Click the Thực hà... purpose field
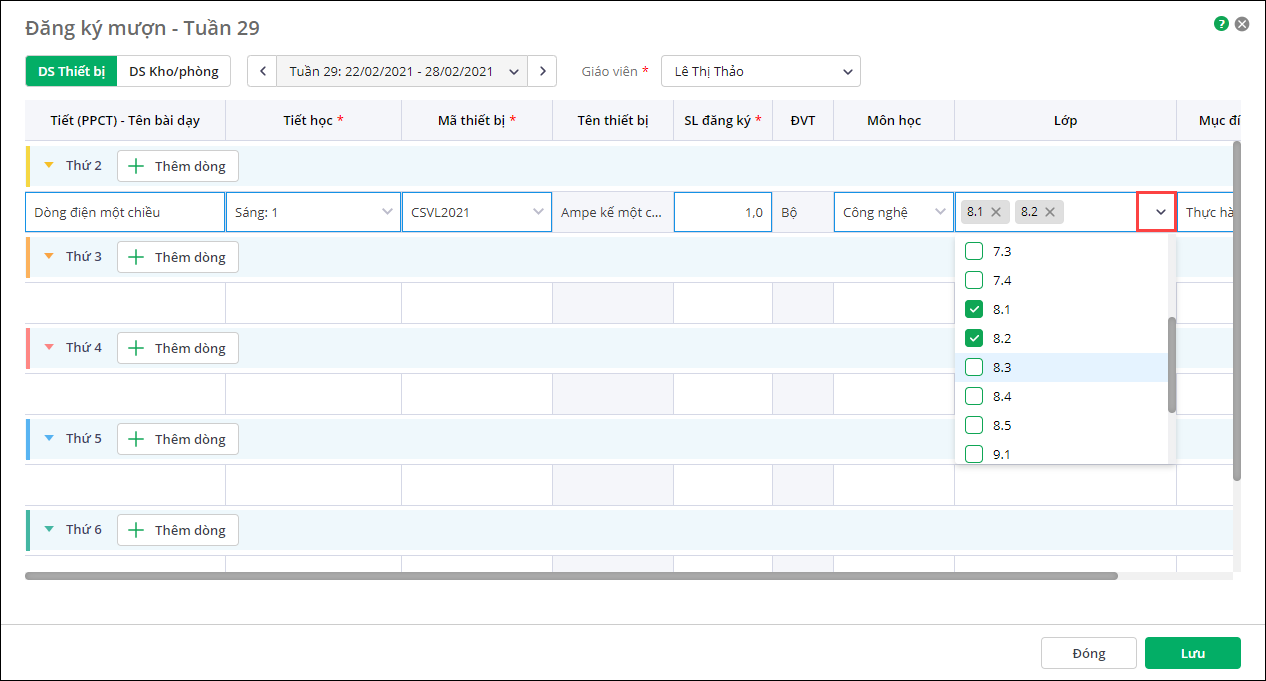Image resolution: width=1266 pixels, height=681 pixels. tap(1207, 212)
